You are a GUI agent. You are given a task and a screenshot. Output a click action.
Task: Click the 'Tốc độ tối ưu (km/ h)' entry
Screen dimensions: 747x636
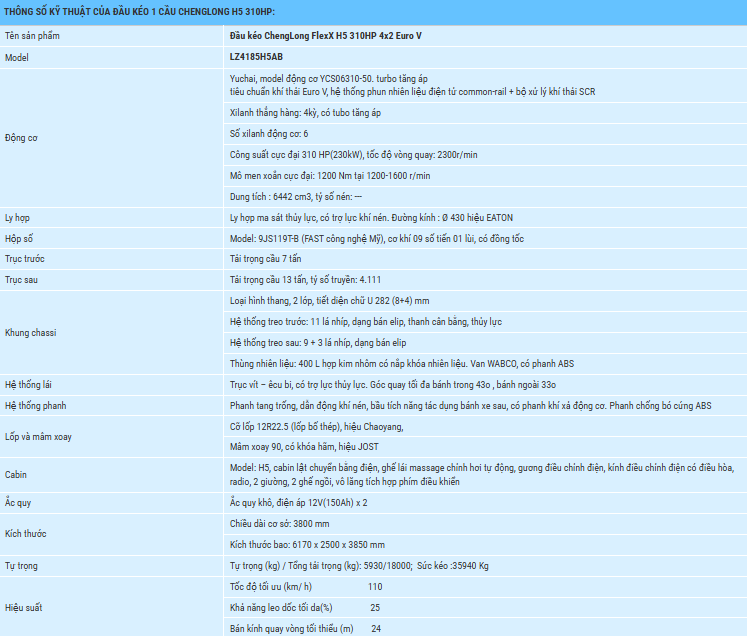[x=271, y=586]
